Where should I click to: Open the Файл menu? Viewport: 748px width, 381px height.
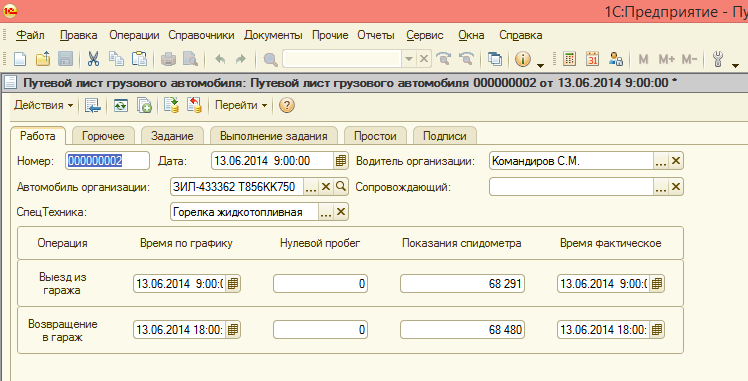(x=31, y=35)
